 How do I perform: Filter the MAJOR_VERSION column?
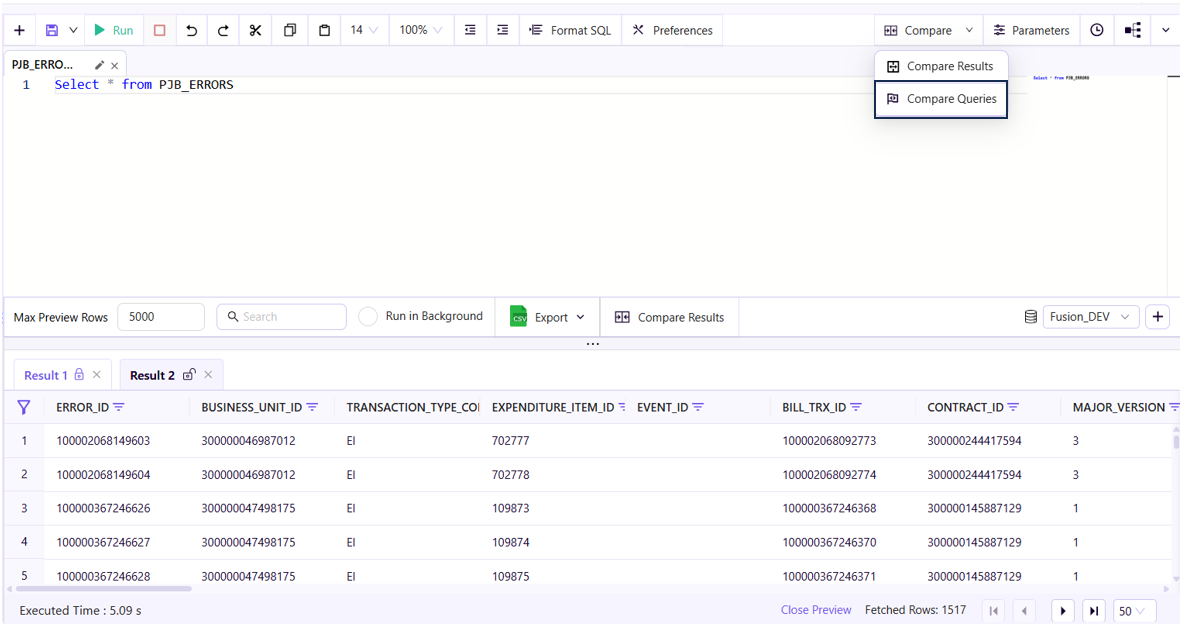click(x=1174, y=407)
